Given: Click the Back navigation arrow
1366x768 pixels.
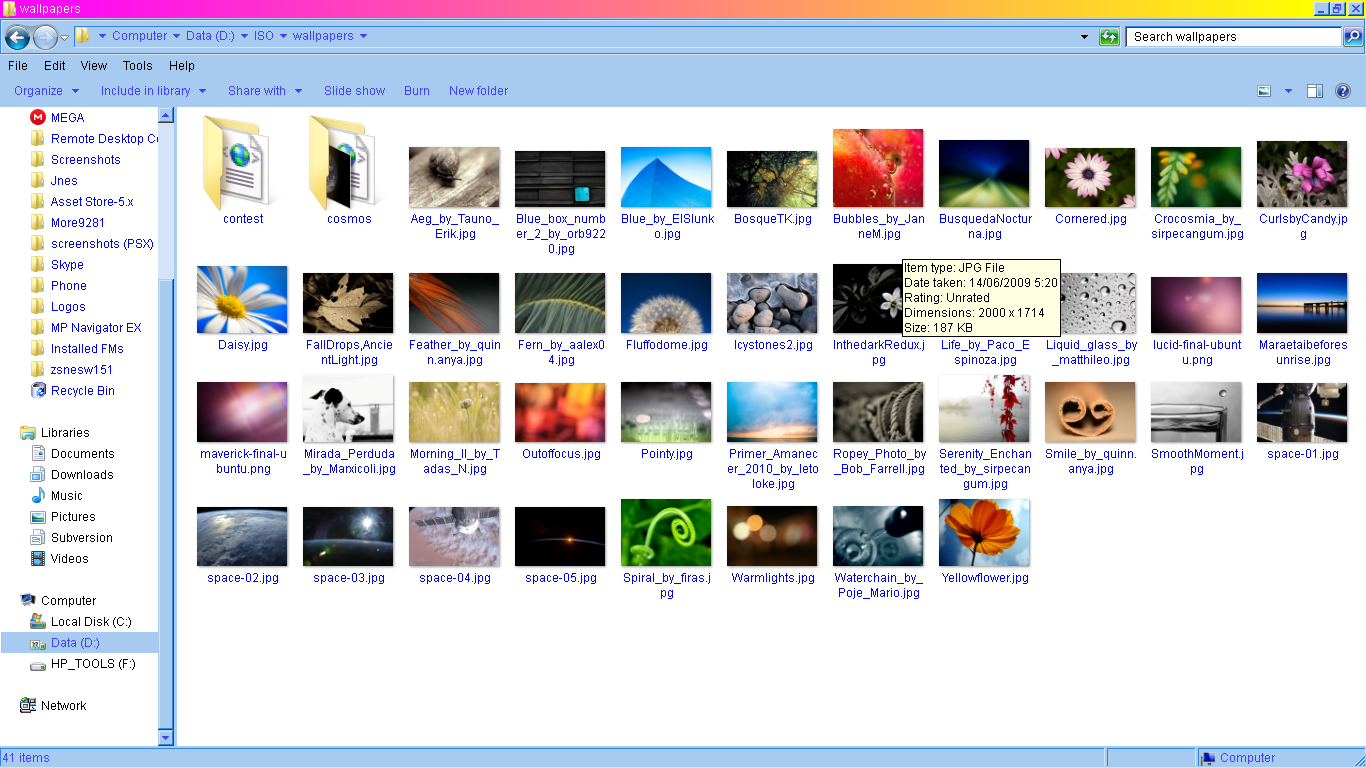Looking at the screenshot, I should [17, 38].
